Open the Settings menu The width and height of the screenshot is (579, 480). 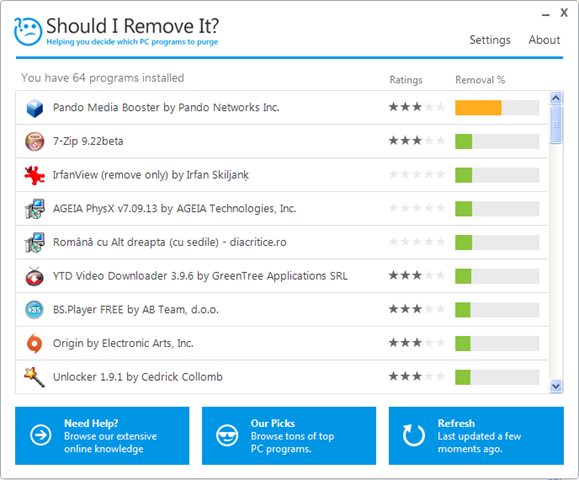pyautogui.click(x=490, y=40)
